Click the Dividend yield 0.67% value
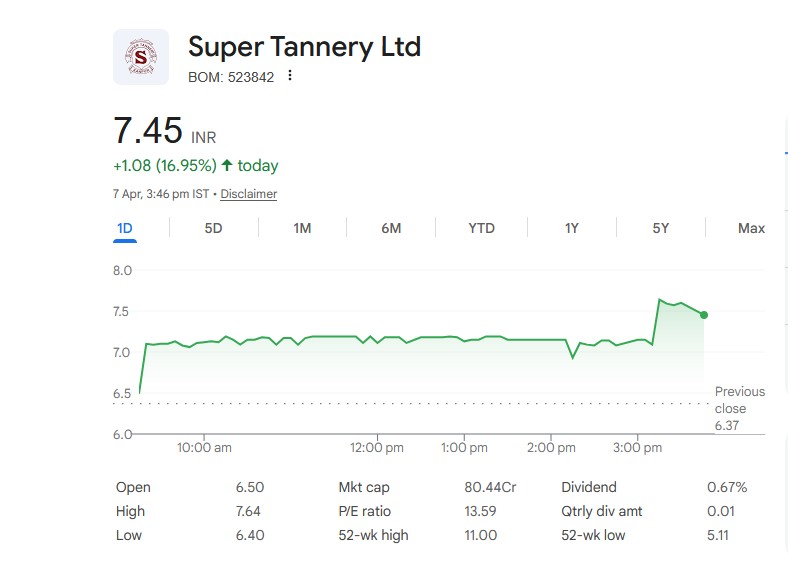Viewport: 788px width, 579px height. [x=727, y=487]
